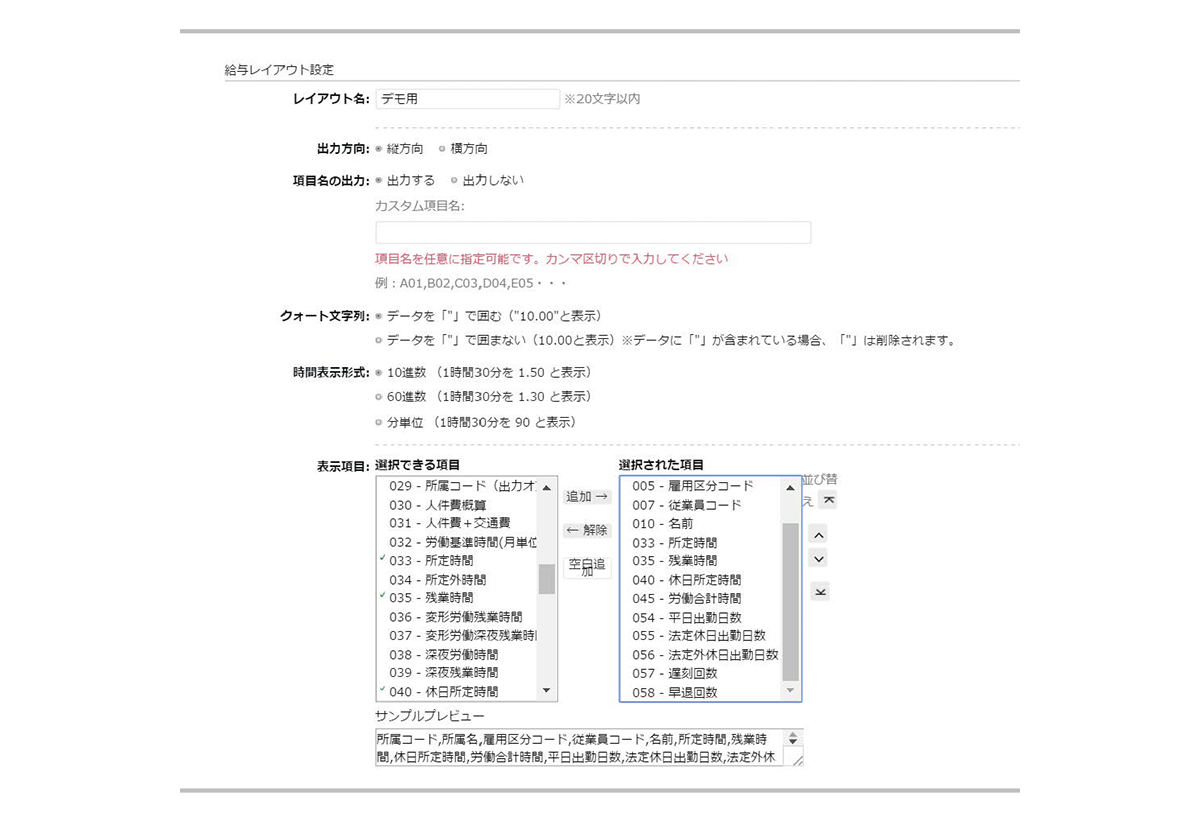Click the available items list scroll-up arrow

(x=546, y=488)
